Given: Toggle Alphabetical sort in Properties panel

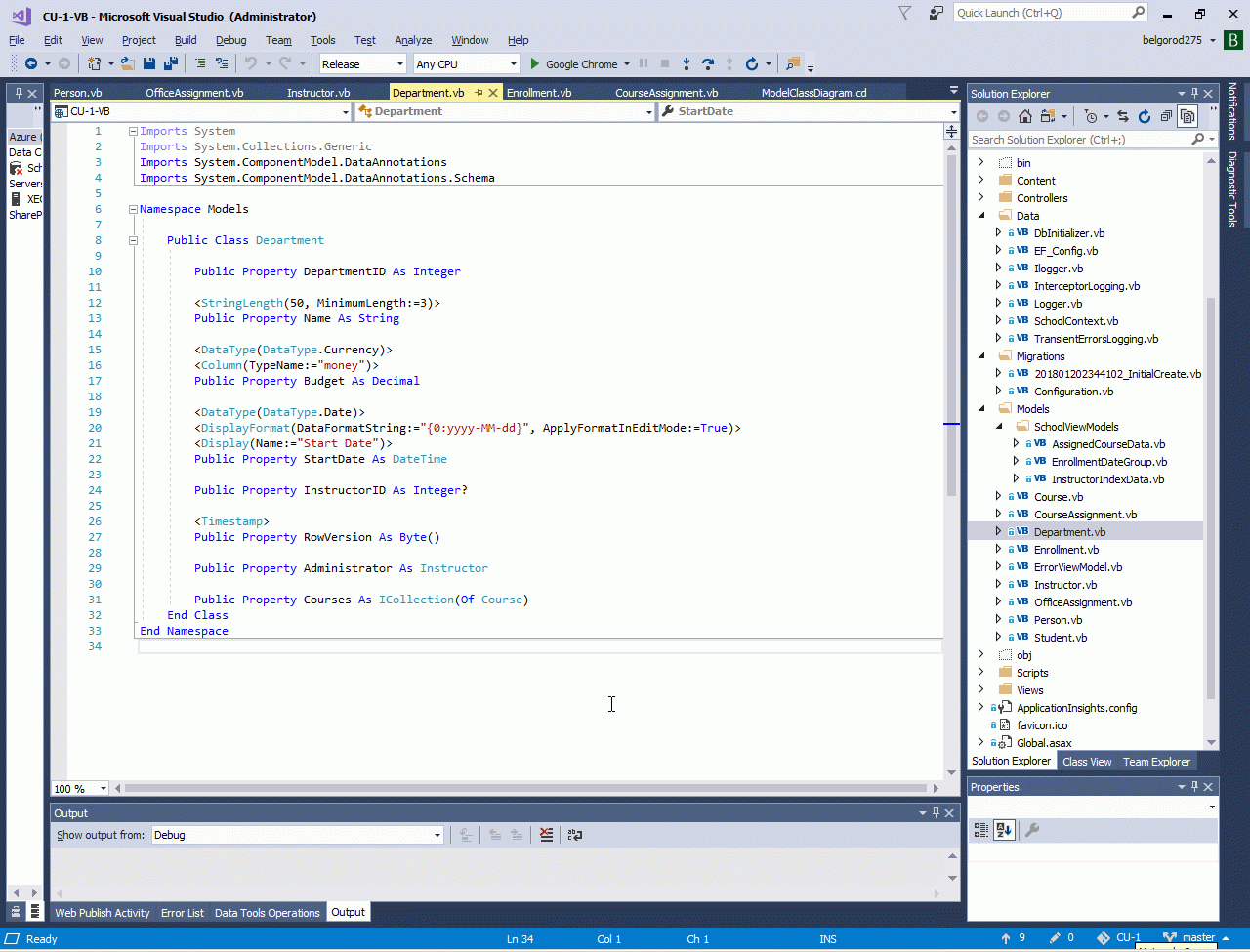Looking at the screenshot, I should (x=1004, y=830).
